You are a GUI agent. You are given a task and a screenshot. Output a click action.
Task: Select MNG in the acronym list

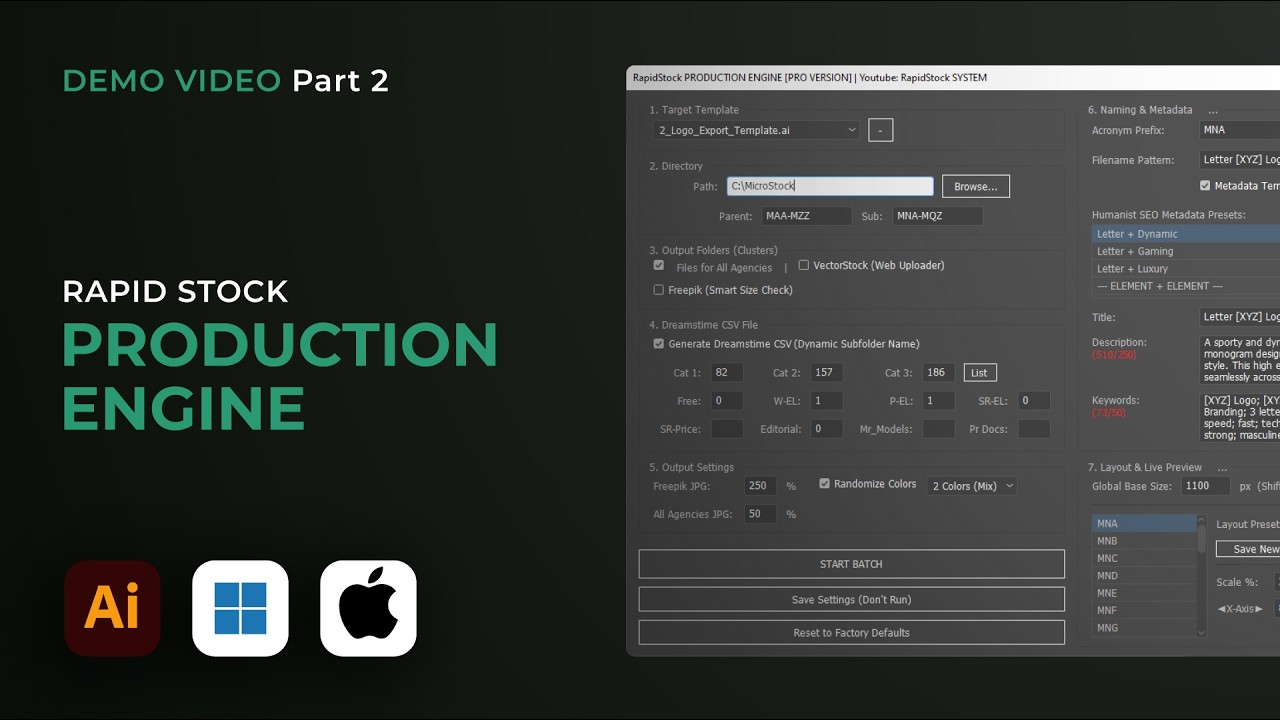point(1144,628)
